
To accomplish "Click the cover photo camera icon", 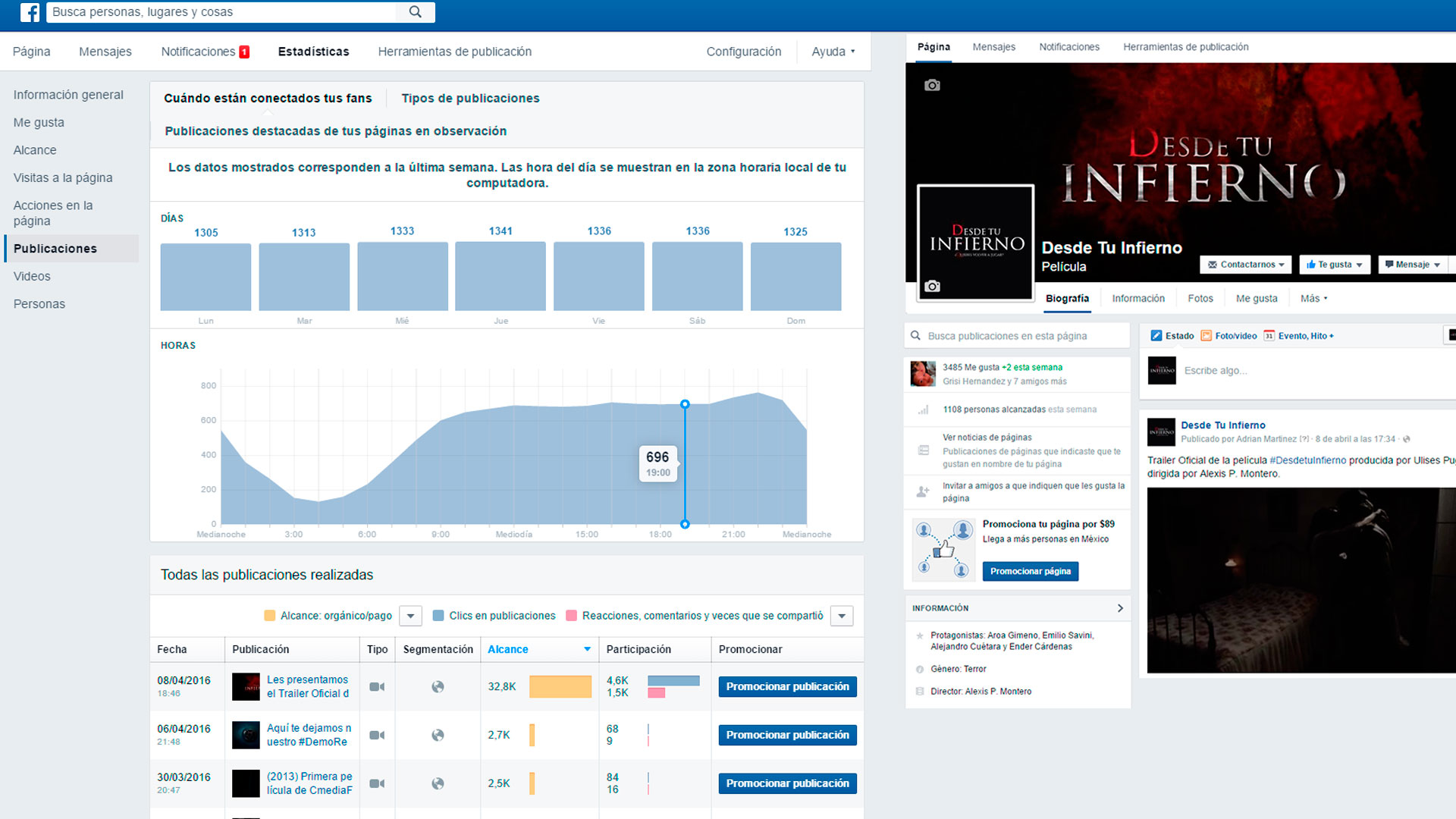I will point(932,86).
